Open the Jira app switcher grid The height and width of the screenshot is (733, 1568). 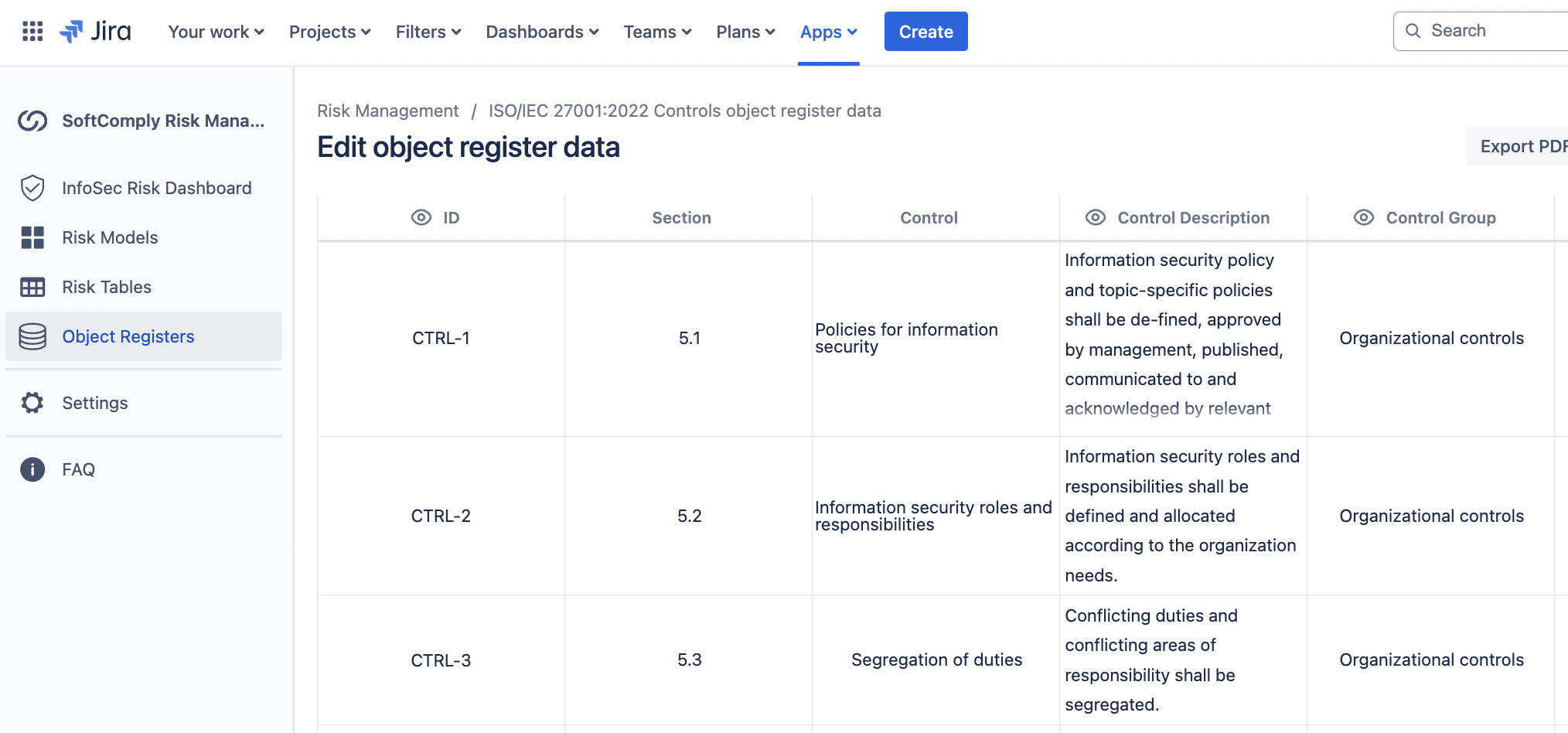pos(32,31)
